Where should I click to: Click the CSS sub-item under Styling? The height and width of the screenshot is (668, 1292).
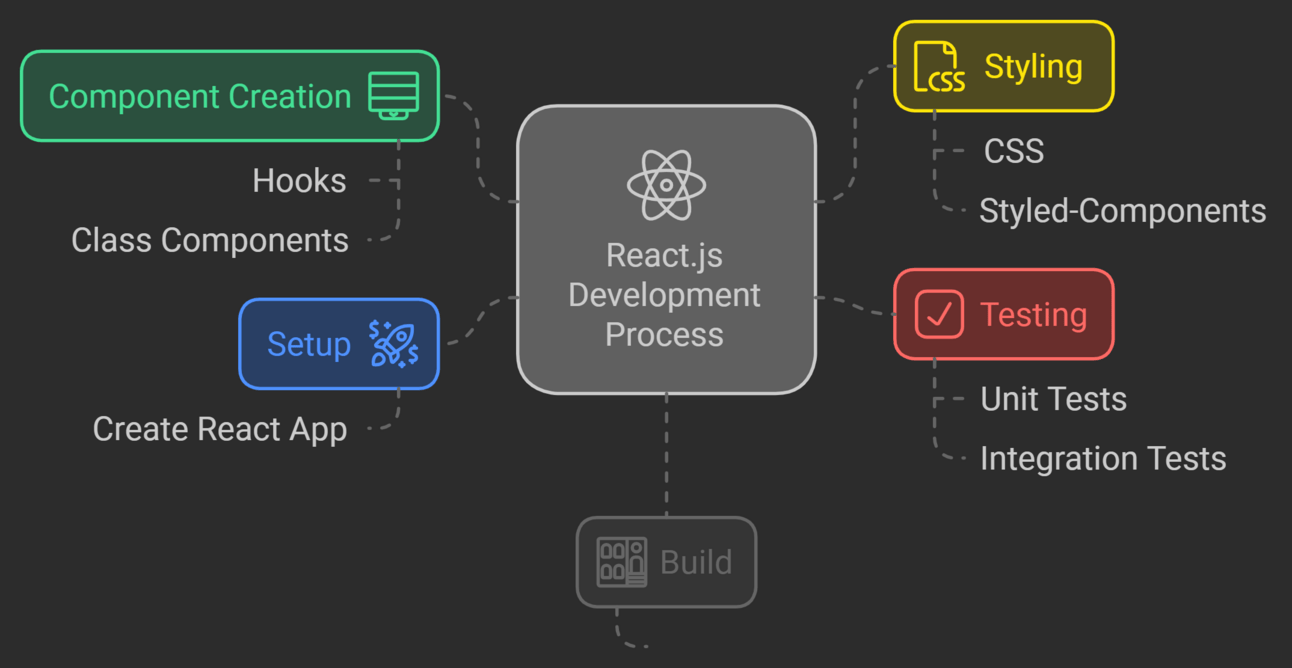point(1014,151)
